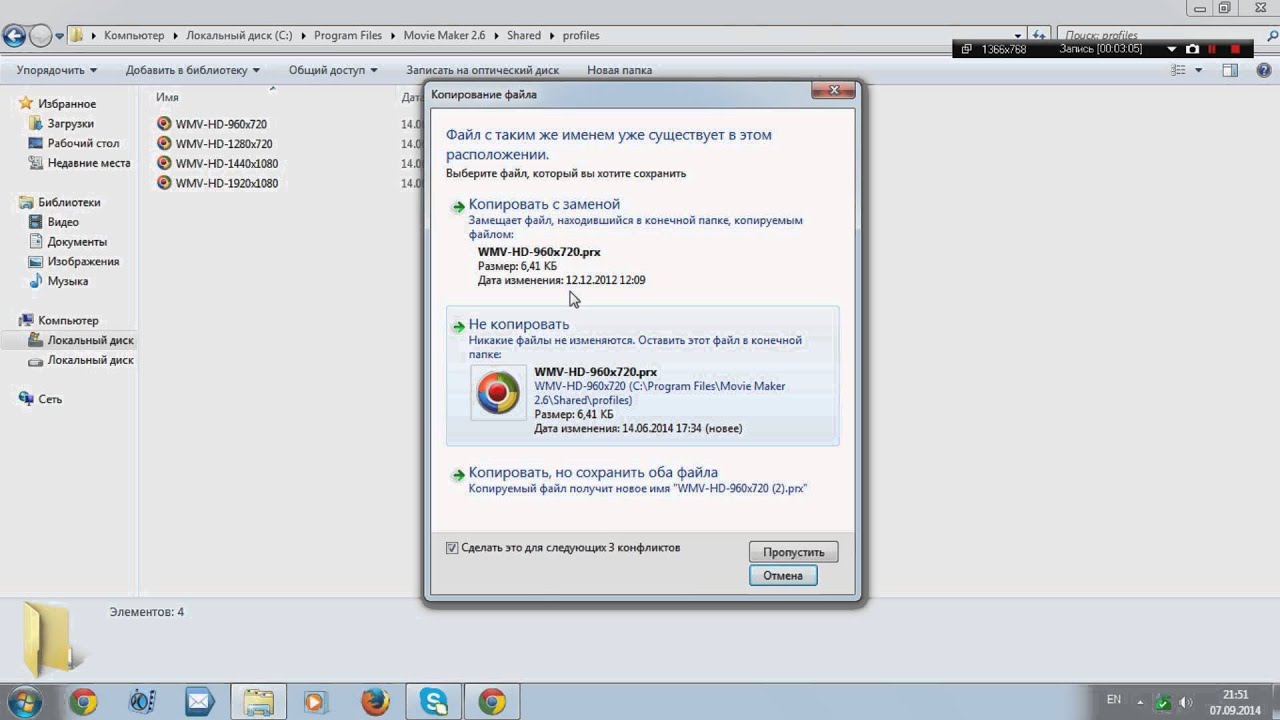Open Windows Explorer taskbar icon

point(258,702)
